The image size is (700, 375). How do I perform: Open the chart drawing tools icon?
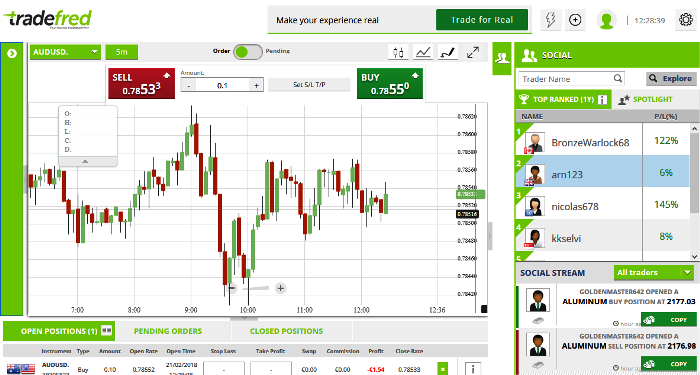coord(448,52)
